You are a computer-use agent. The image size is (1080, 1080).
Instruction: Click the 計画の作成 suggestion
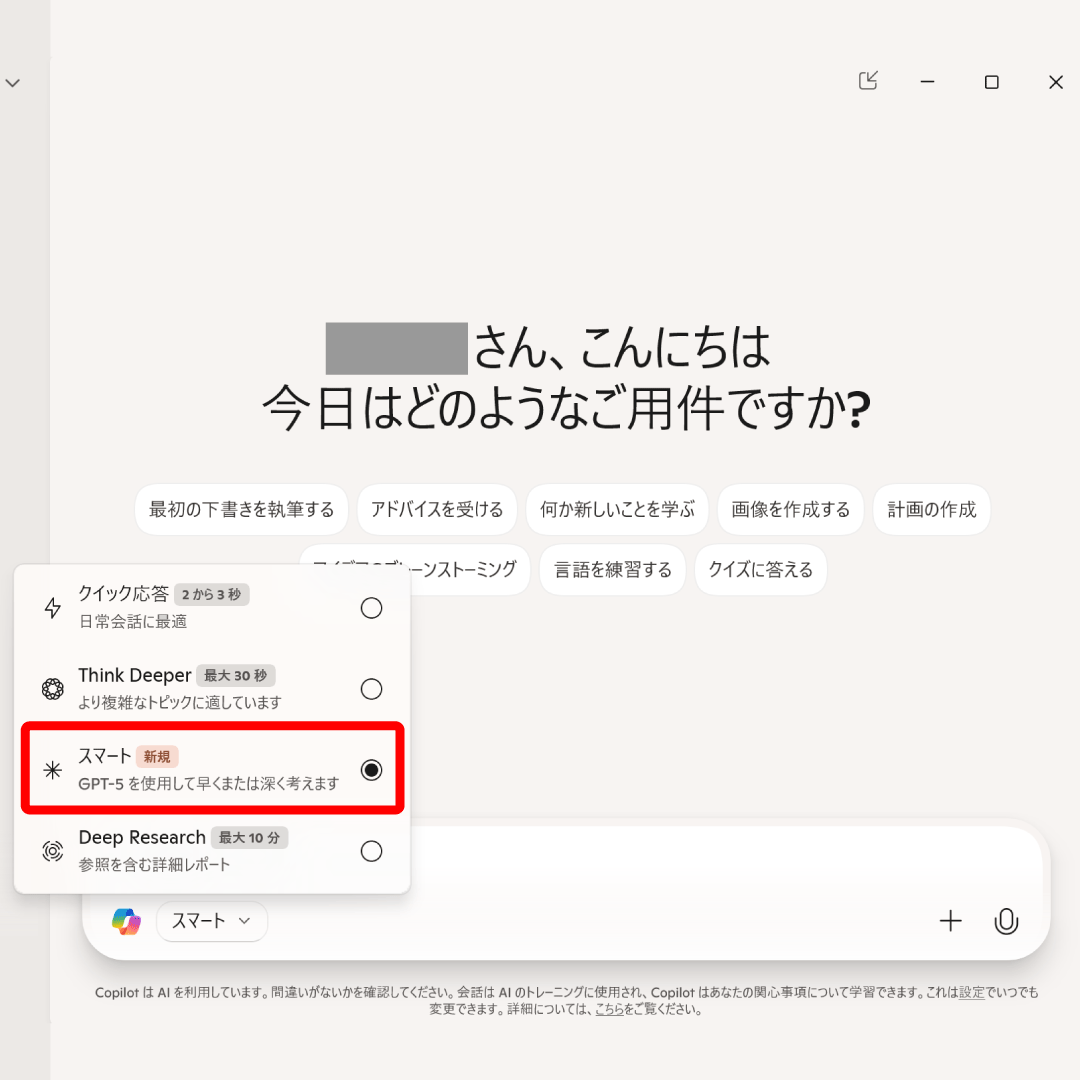pyautogui.click(x=931, y=510)
